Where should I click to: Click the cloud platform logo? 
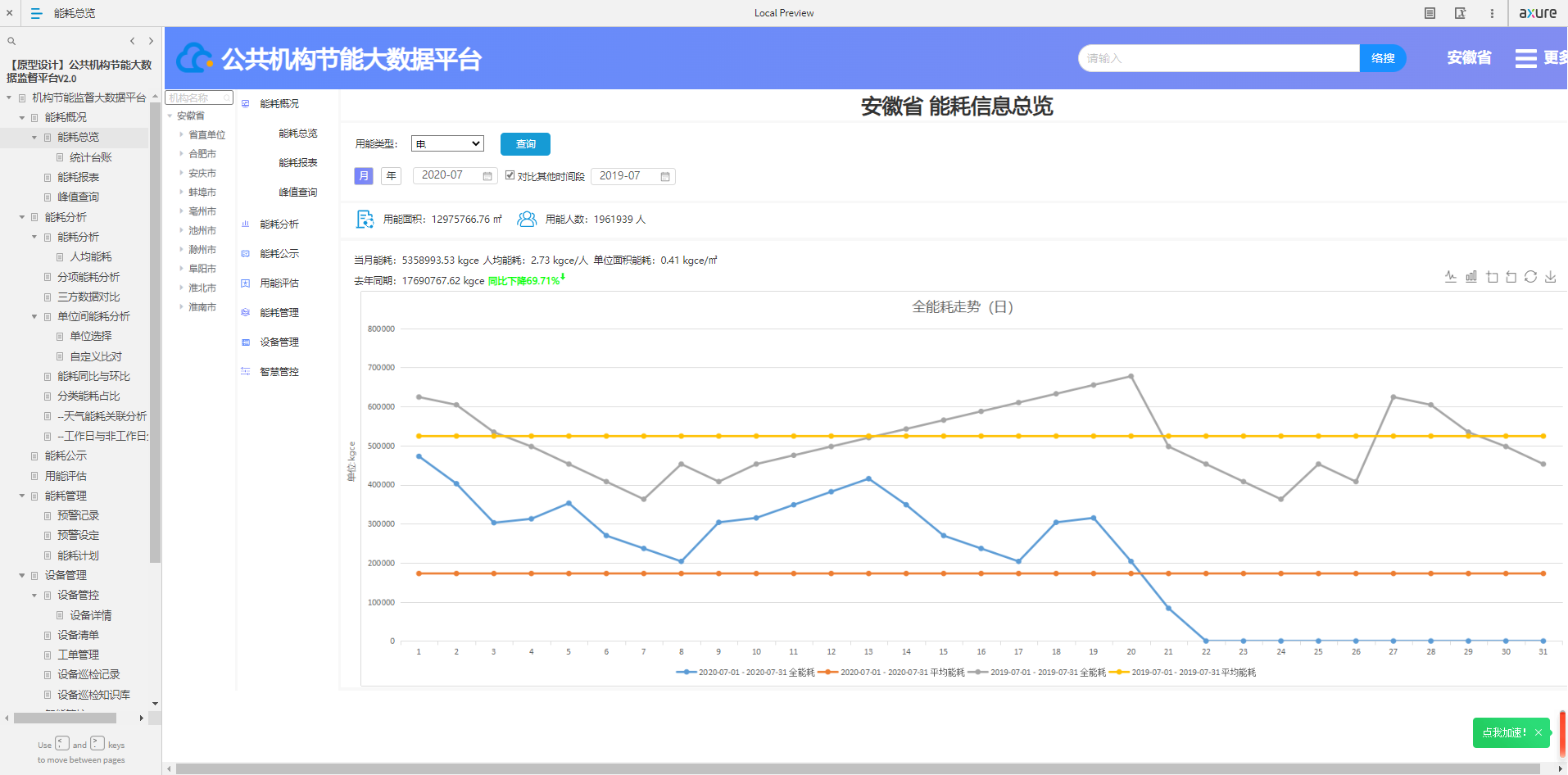coord(195,58)
